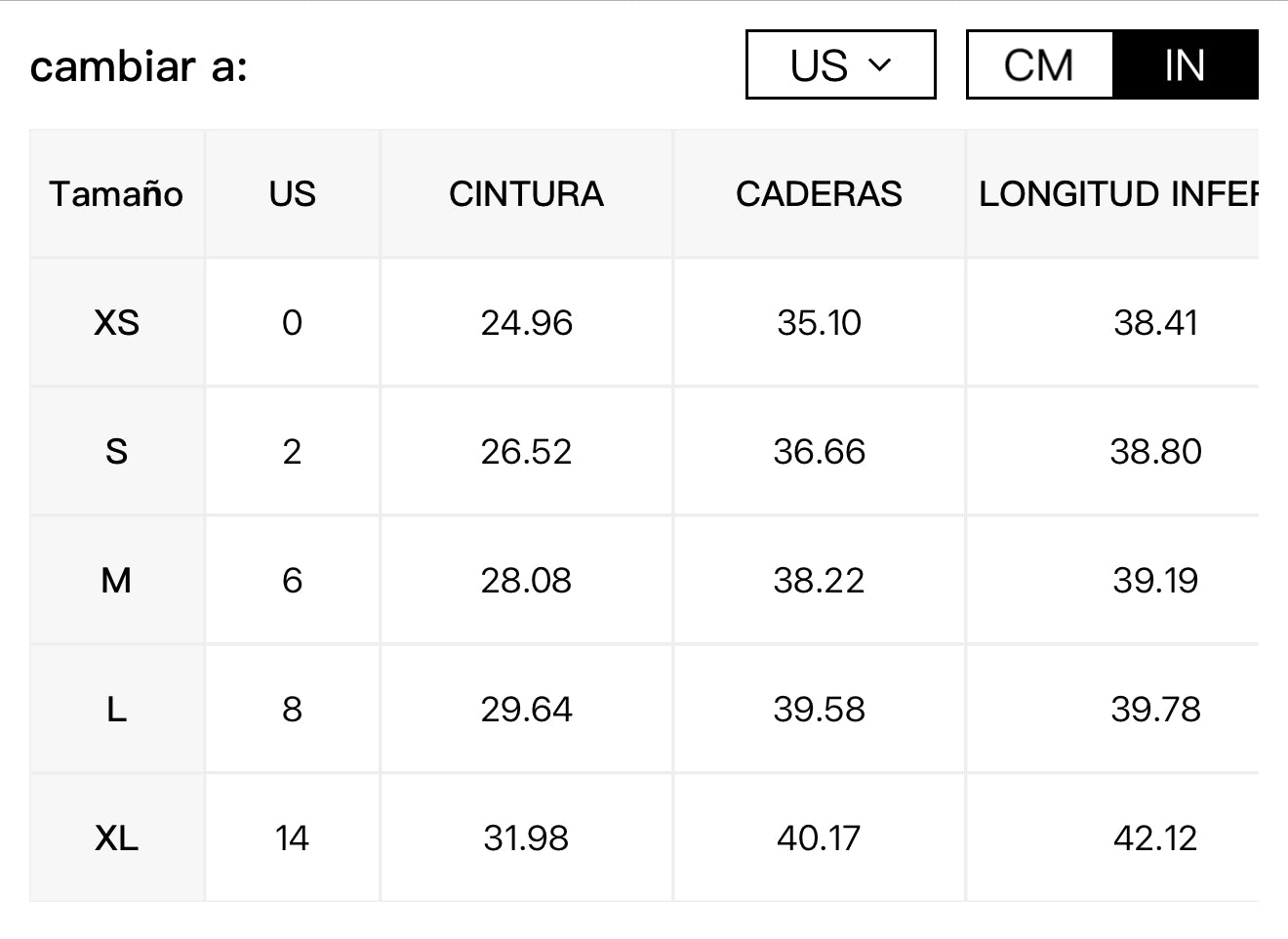
Task: Select the XS size row label
Action: [x=116, y=322]
